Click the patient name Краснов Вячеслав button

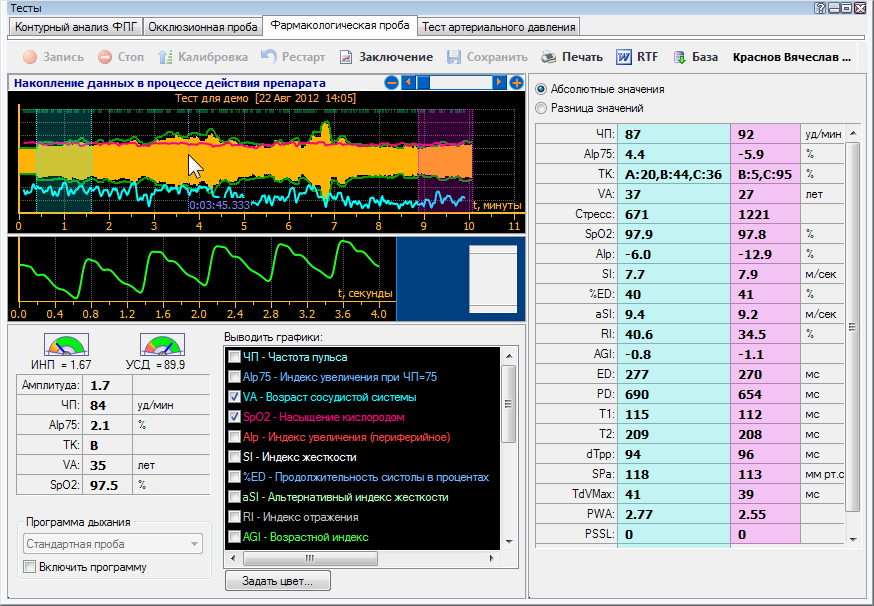point(792,57)
